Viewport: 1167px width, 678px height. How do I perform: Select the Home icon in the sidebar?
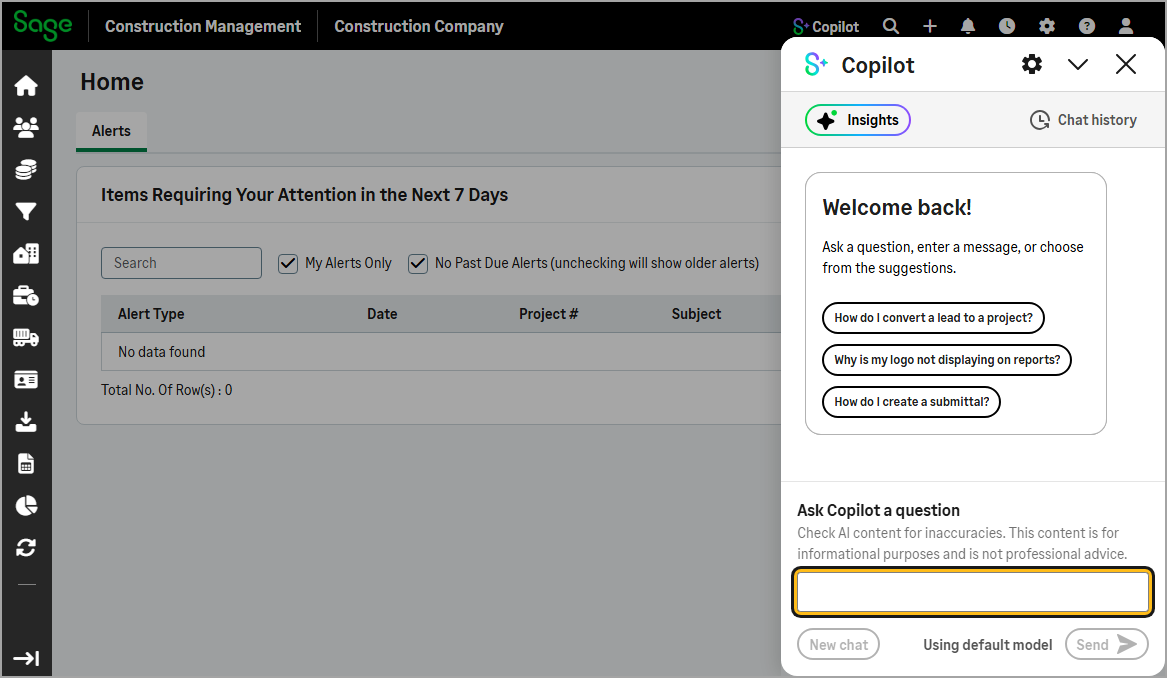point(27,84)
